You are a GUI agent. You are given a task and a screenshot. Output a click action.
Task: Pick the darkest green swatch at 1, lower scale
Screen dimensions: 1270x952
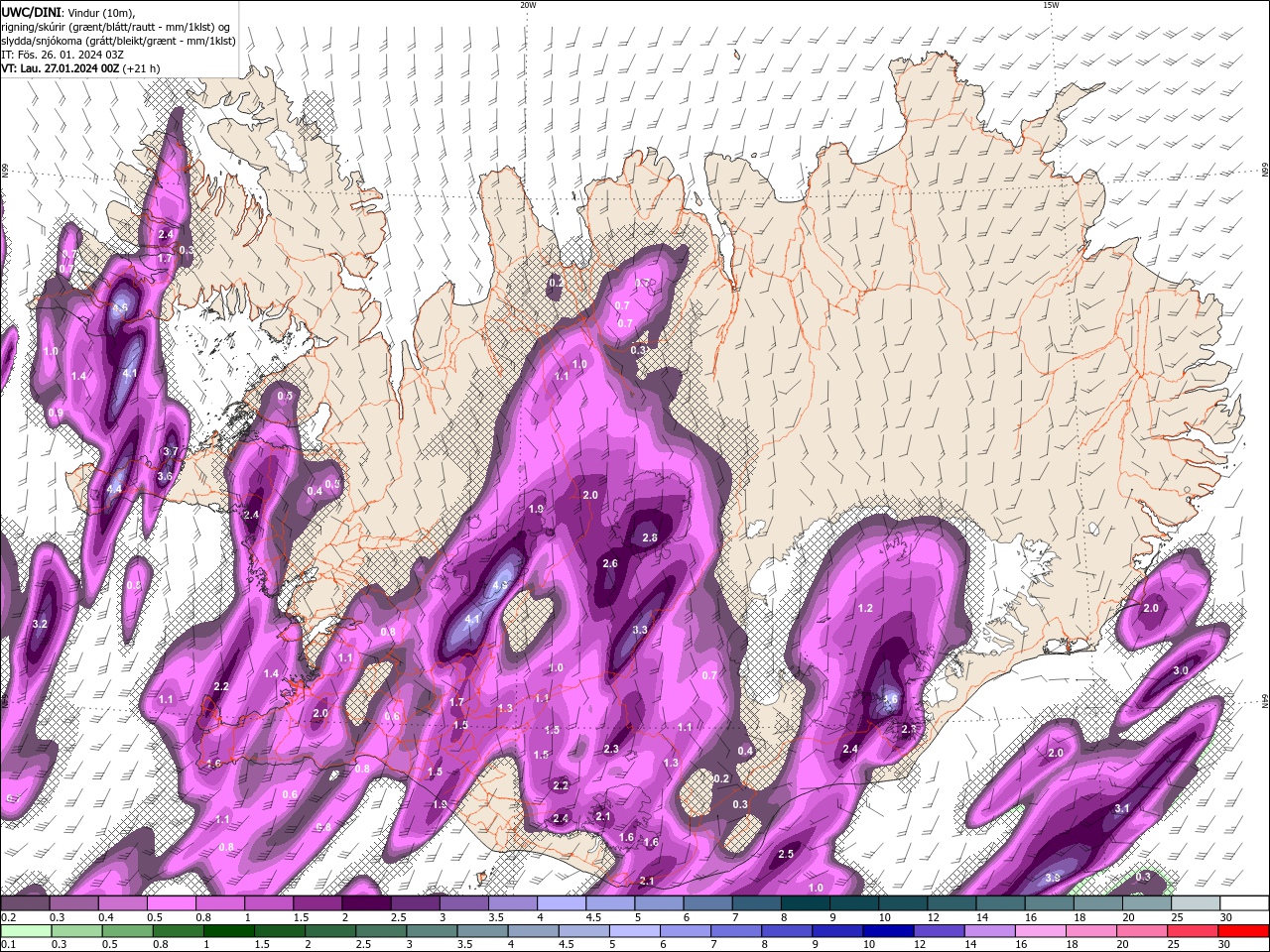[229, 931]
